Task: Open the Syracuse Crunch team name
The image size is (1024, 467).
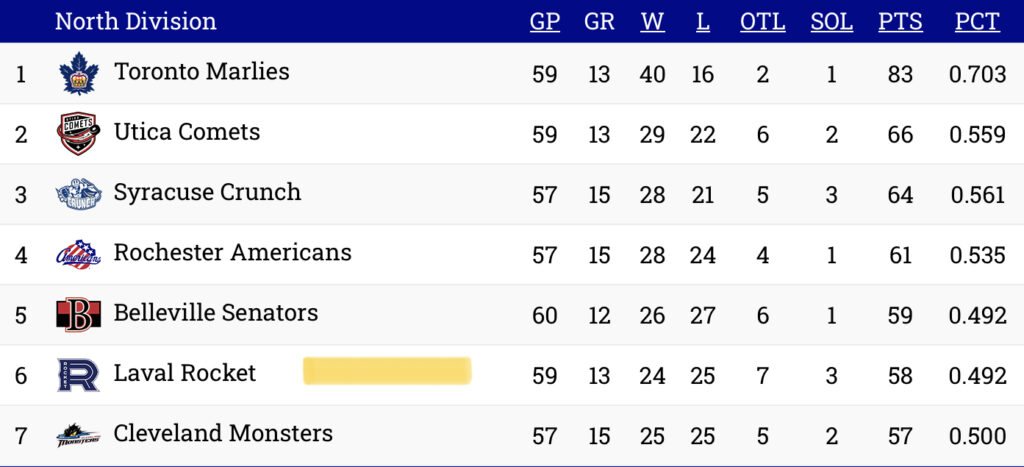Action: 207,192
